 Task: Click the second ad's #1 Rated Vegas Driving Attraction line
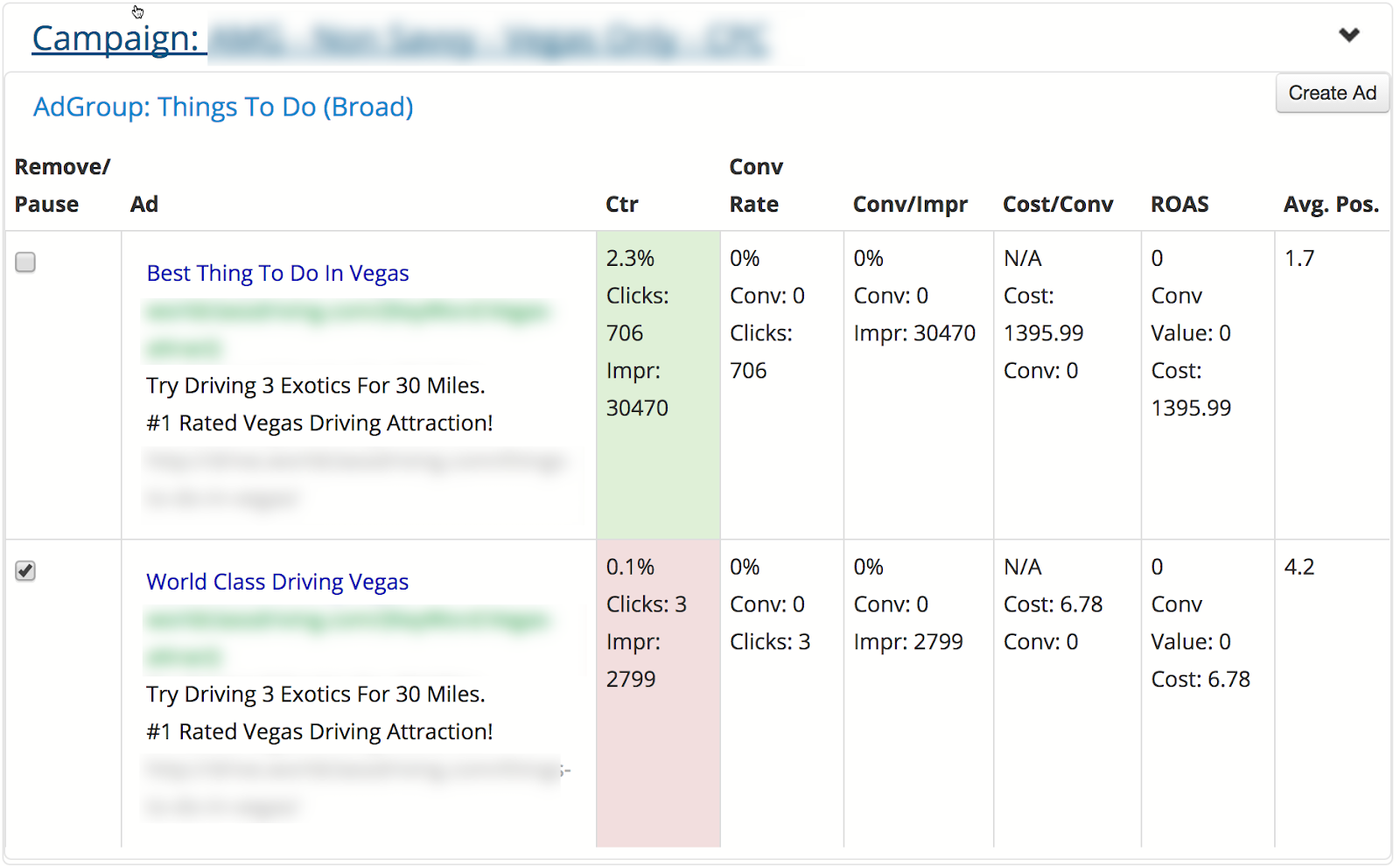click(x=319, y=732)
